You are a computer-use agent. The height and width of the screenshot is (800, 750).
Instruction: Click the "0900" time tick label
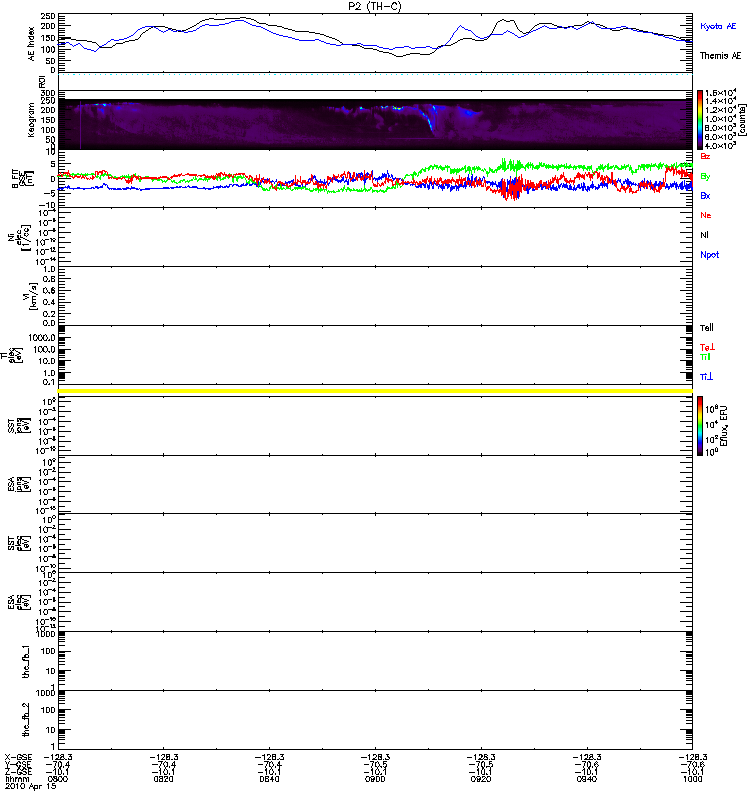[375, 779]
